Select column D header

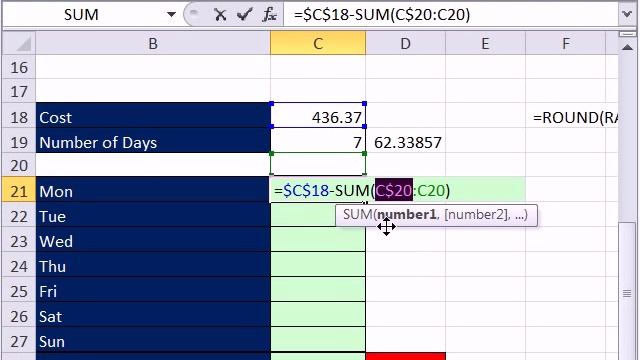pyautogui.click(x=405, y=44)
